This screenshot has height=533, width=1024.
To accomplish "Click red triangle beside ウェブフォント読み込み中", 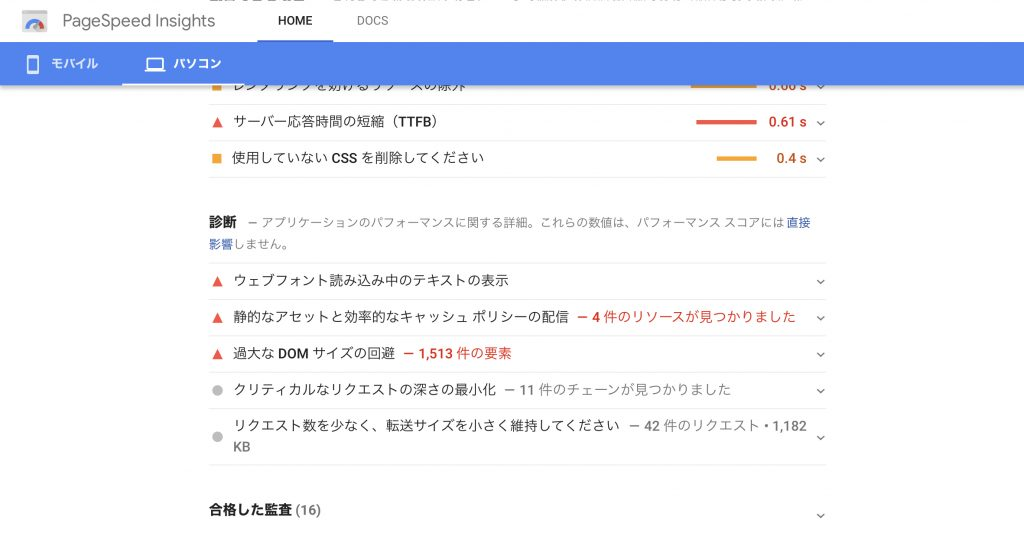I will [x=217, y=282].
